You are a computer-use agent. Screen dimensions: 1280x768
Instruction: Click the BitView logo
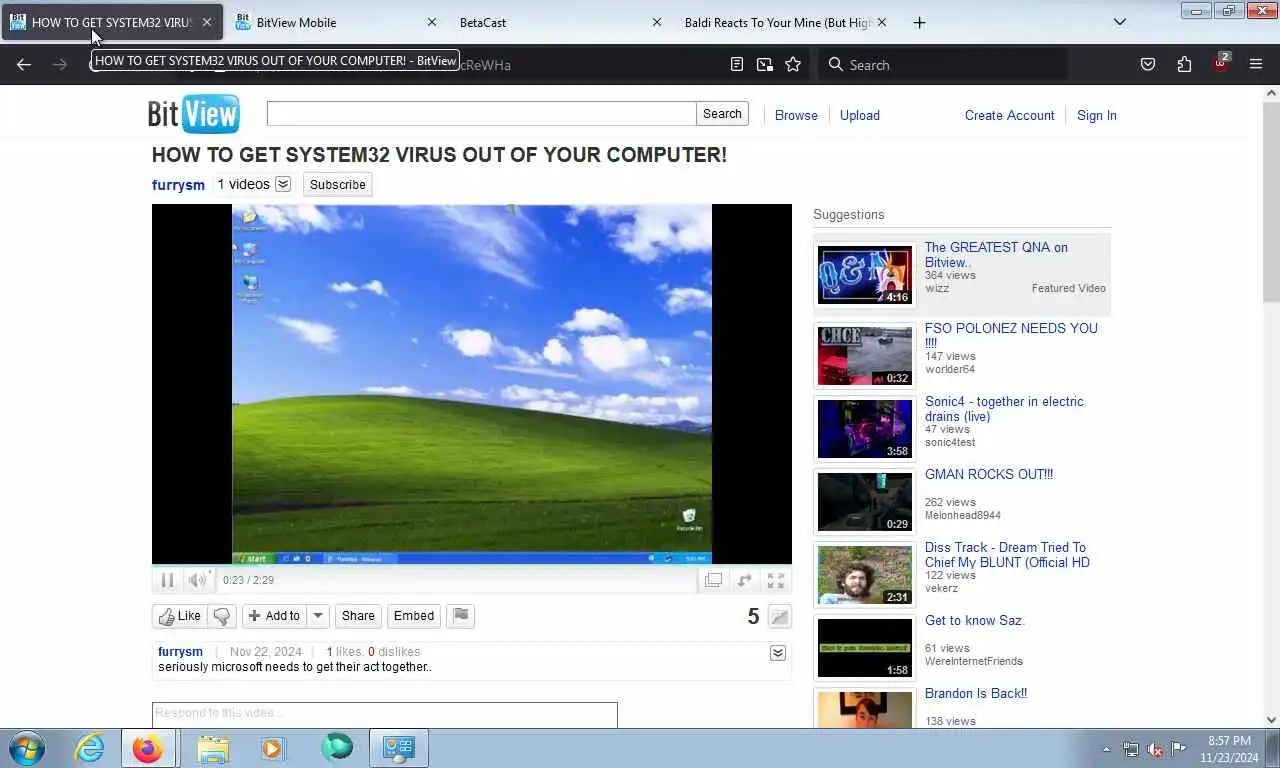(194, 114)
